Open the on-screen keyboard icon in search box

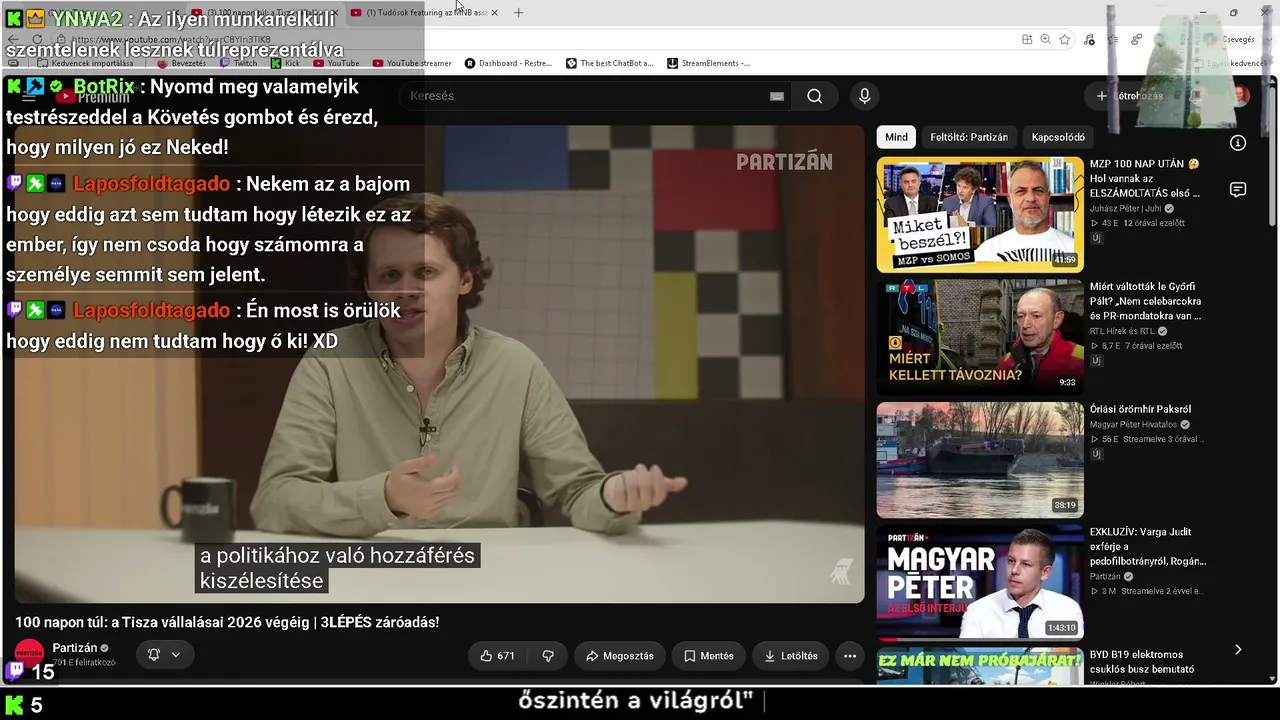777,96
